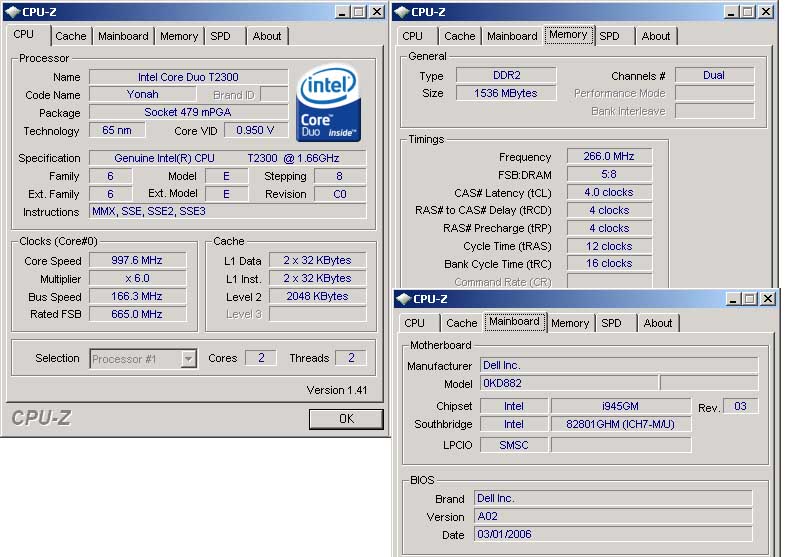Open Memory tab in Mainboard window

570,323
